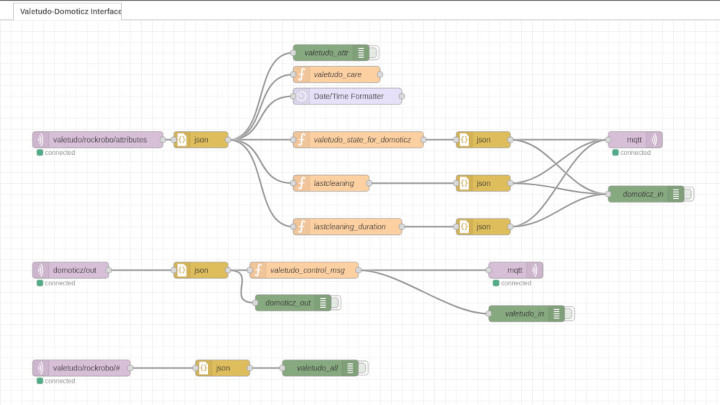Click JSON icon on node after valetudo_state_for_domoticz
Image resolution: width=720 pixels, height=405 pixels.
click(x=464, y=140)
